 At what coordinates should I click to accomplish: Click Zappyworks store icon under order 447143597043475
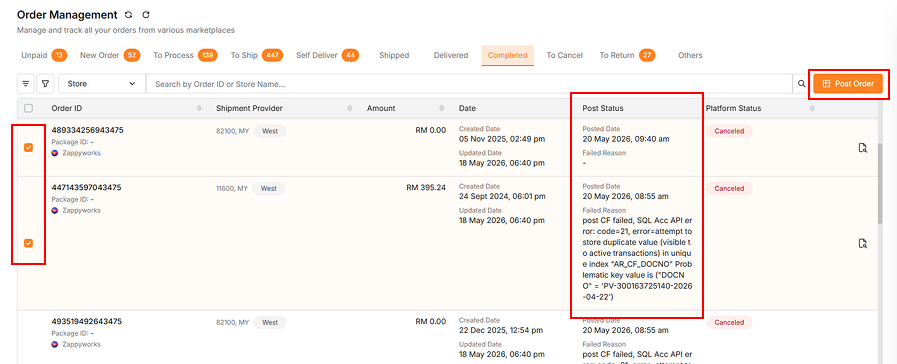click(55, 210)
